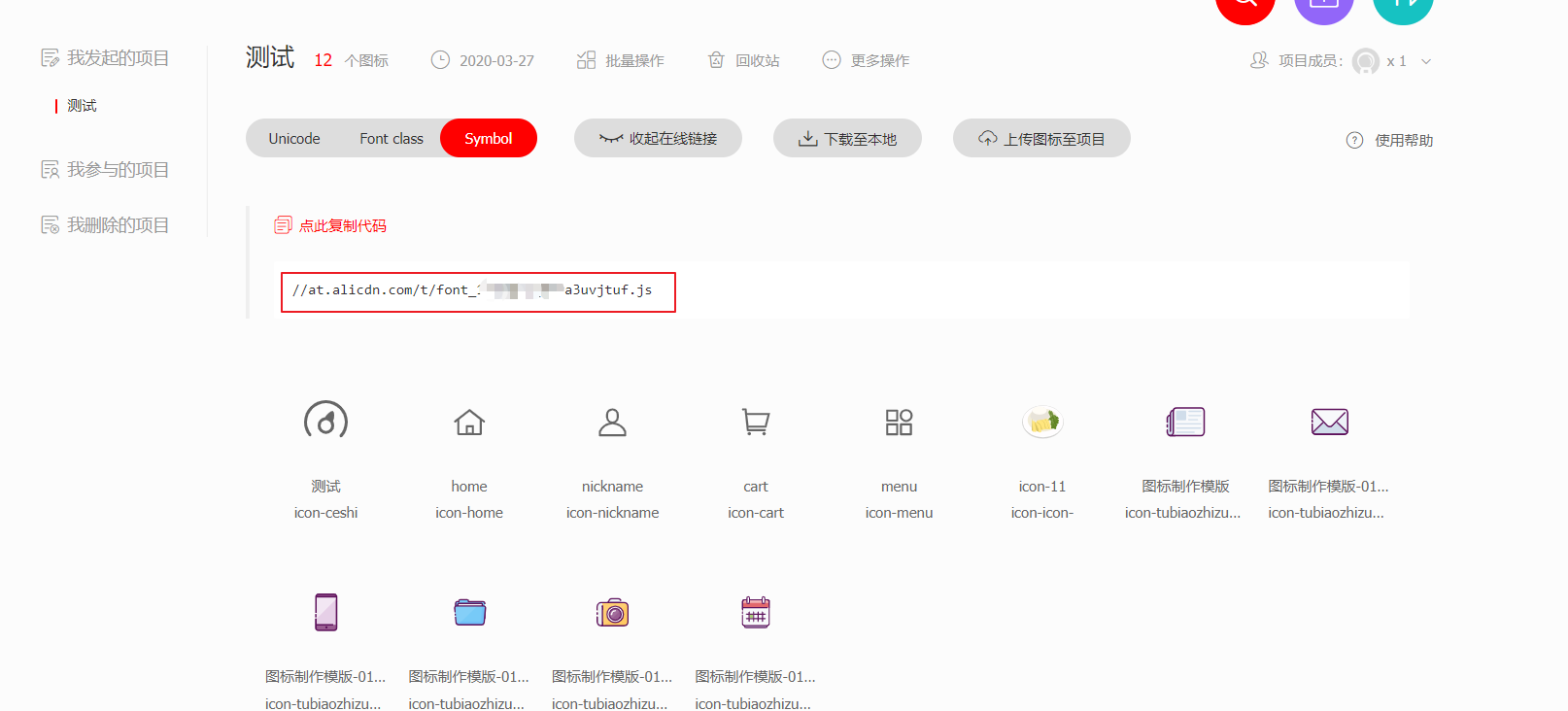
Task: Open 更多操作 more actions menu
Action: click(x=866, y=60)
